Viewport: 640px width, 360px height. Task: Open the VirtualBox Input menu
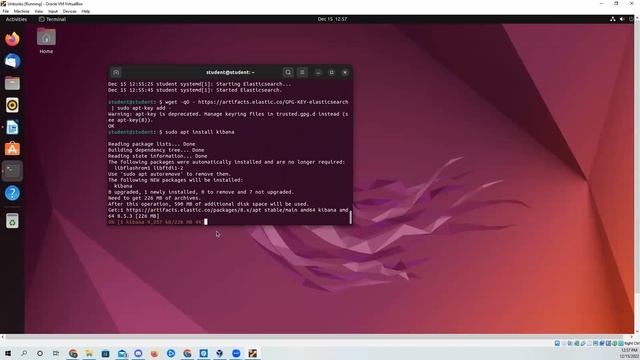click(x=53, y=11)
